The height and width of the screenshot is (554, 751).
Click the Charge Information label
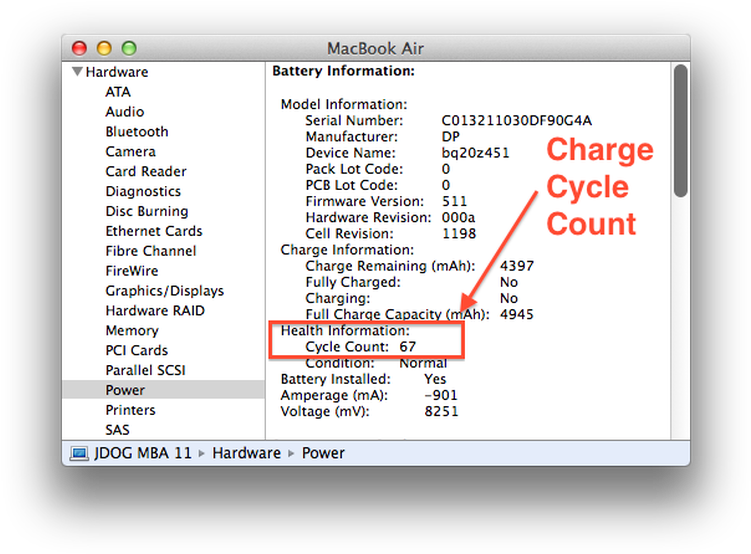click(347, 250)
